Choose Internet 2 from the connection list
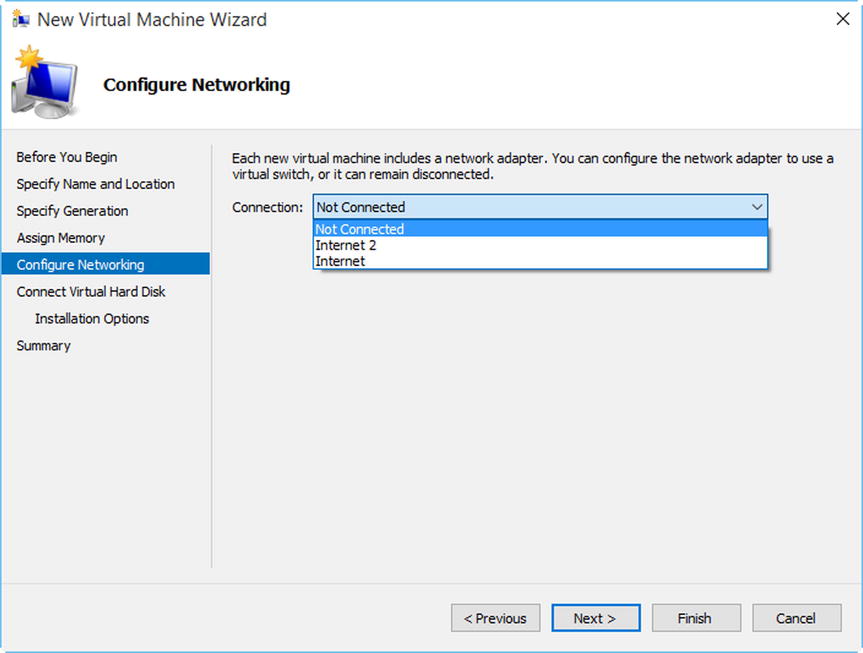 point(540,245)
